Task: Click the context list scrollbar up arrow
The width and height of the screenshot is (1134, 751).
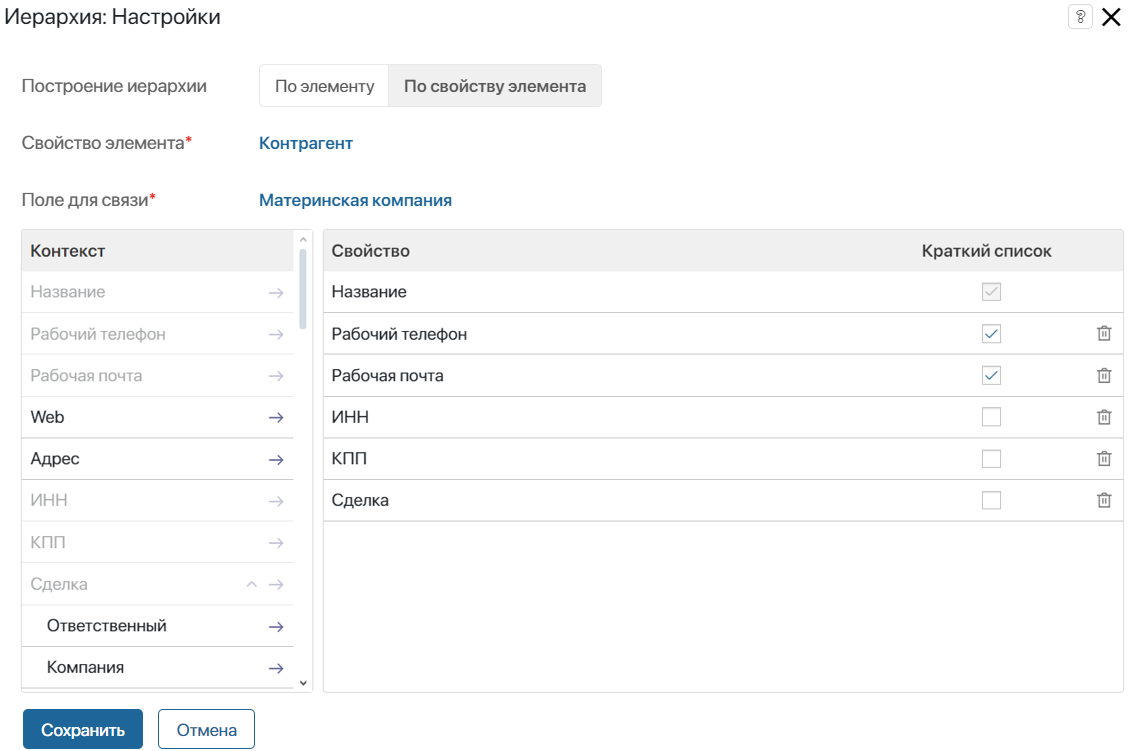Action: (x=303, y=239)
